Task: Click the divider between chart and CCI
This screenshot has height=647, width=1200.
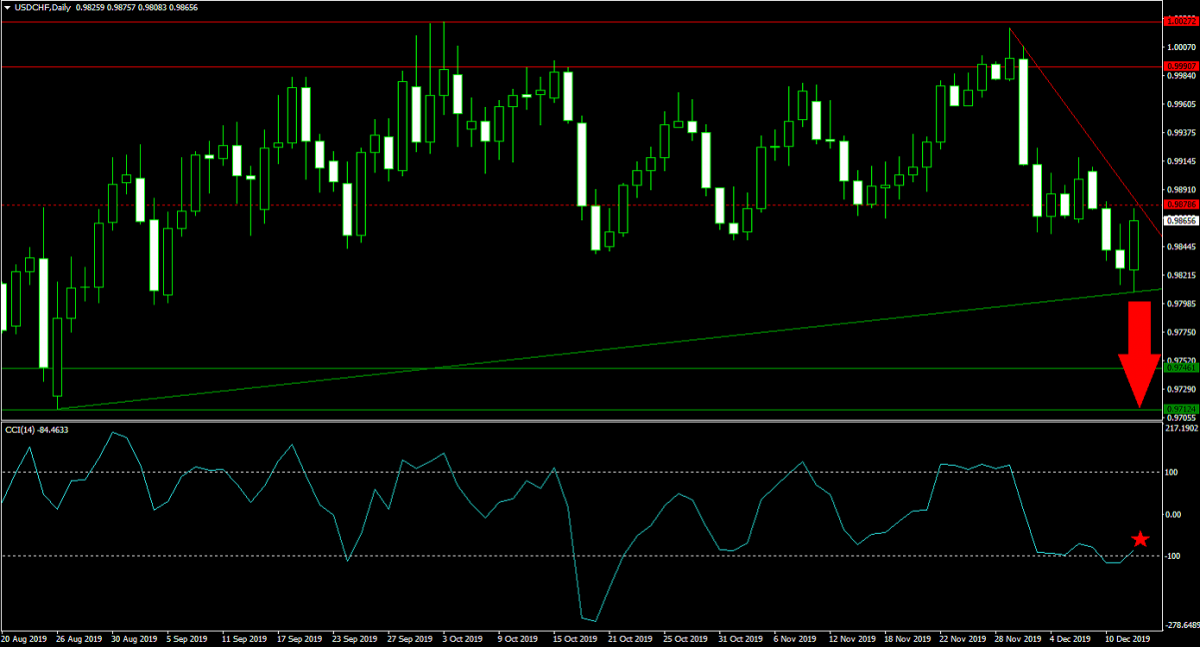Action: (x=580, y=420)
